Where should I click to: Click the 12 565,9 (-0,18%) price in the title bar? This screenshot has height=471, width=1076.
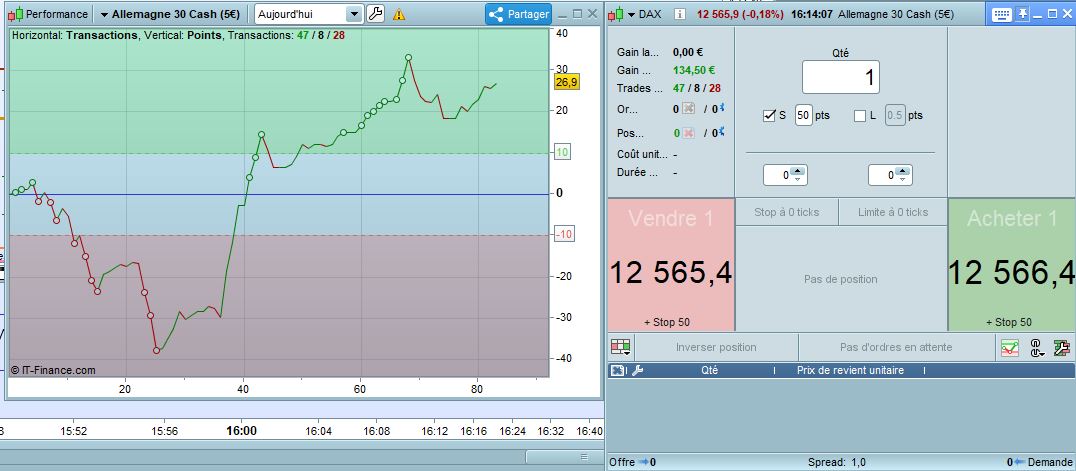point(740,14)
